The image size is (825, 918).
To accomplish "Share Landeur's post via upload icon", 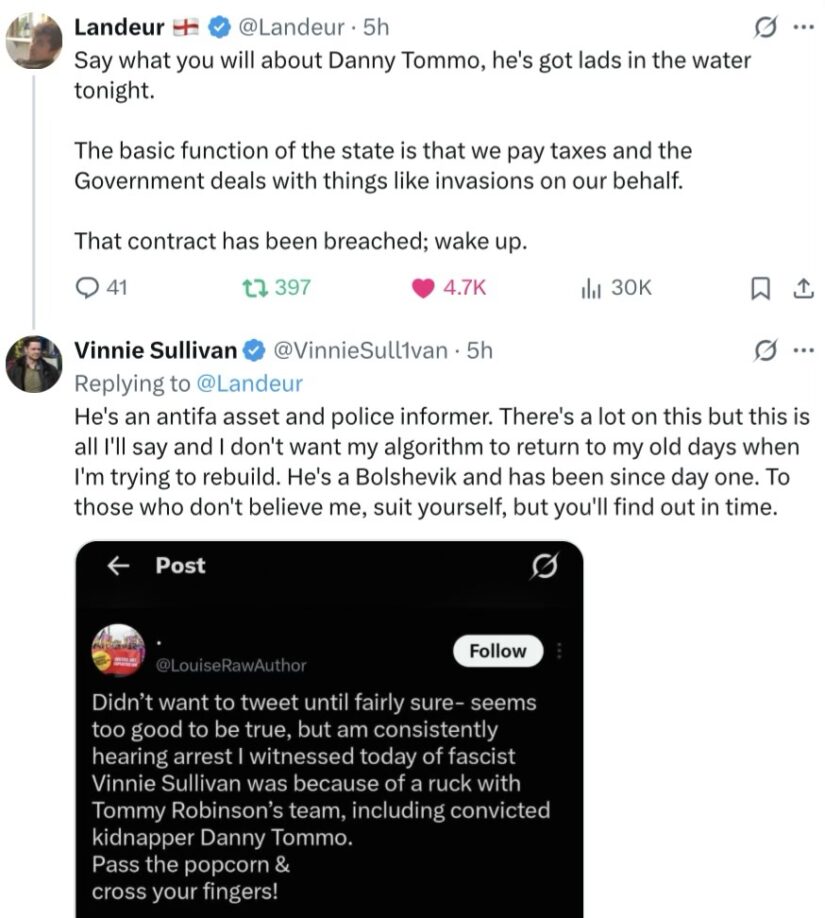I will pyautogui.click(x=803, y=288).
